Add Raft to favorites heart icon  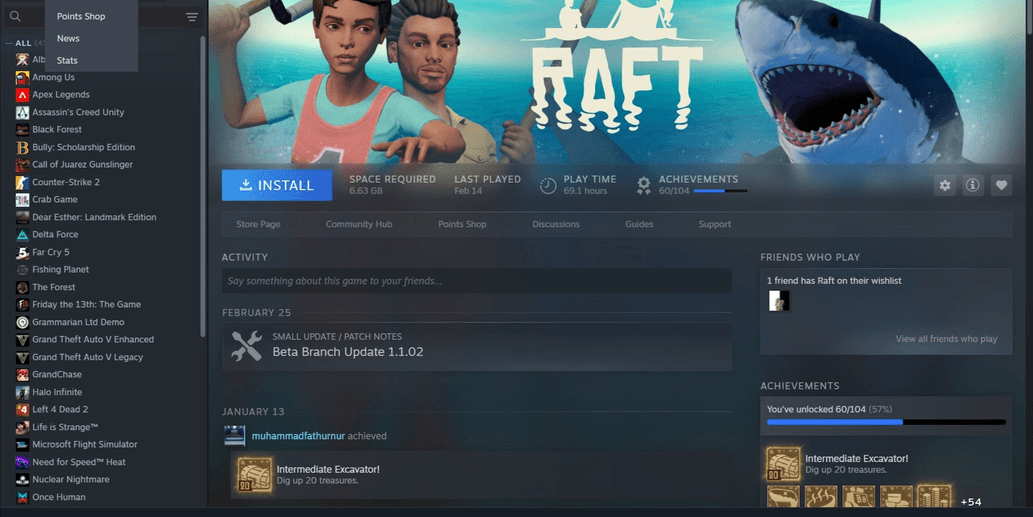click(1001, 186)
